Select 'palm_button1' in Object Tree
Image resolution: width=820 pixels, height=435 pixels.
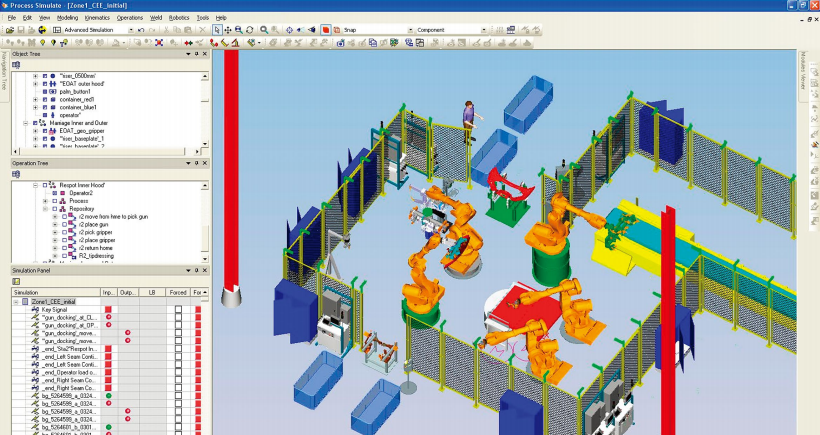[x=75, y=91]
